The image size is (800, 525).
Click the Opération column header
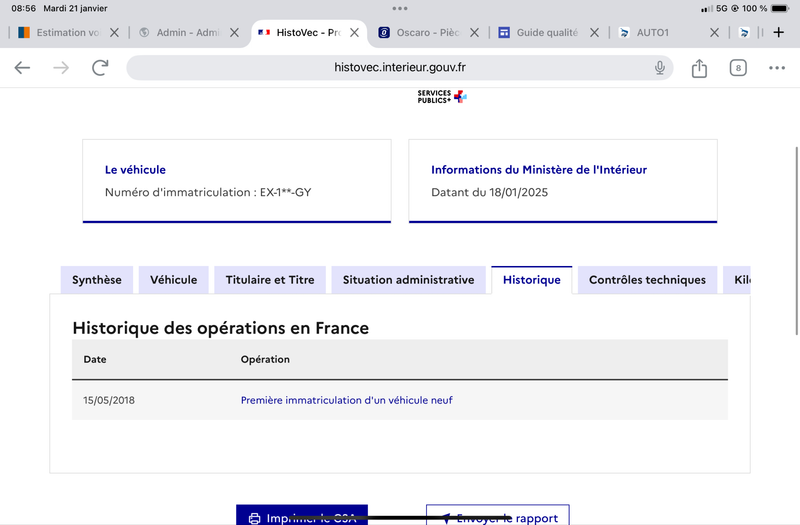[x=265, y=359]
